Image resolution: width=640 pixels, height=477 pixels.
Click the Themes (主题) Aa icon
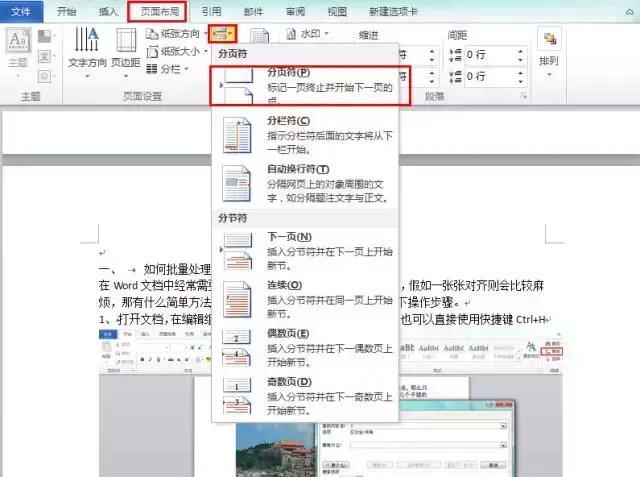[x=18, y=40]
